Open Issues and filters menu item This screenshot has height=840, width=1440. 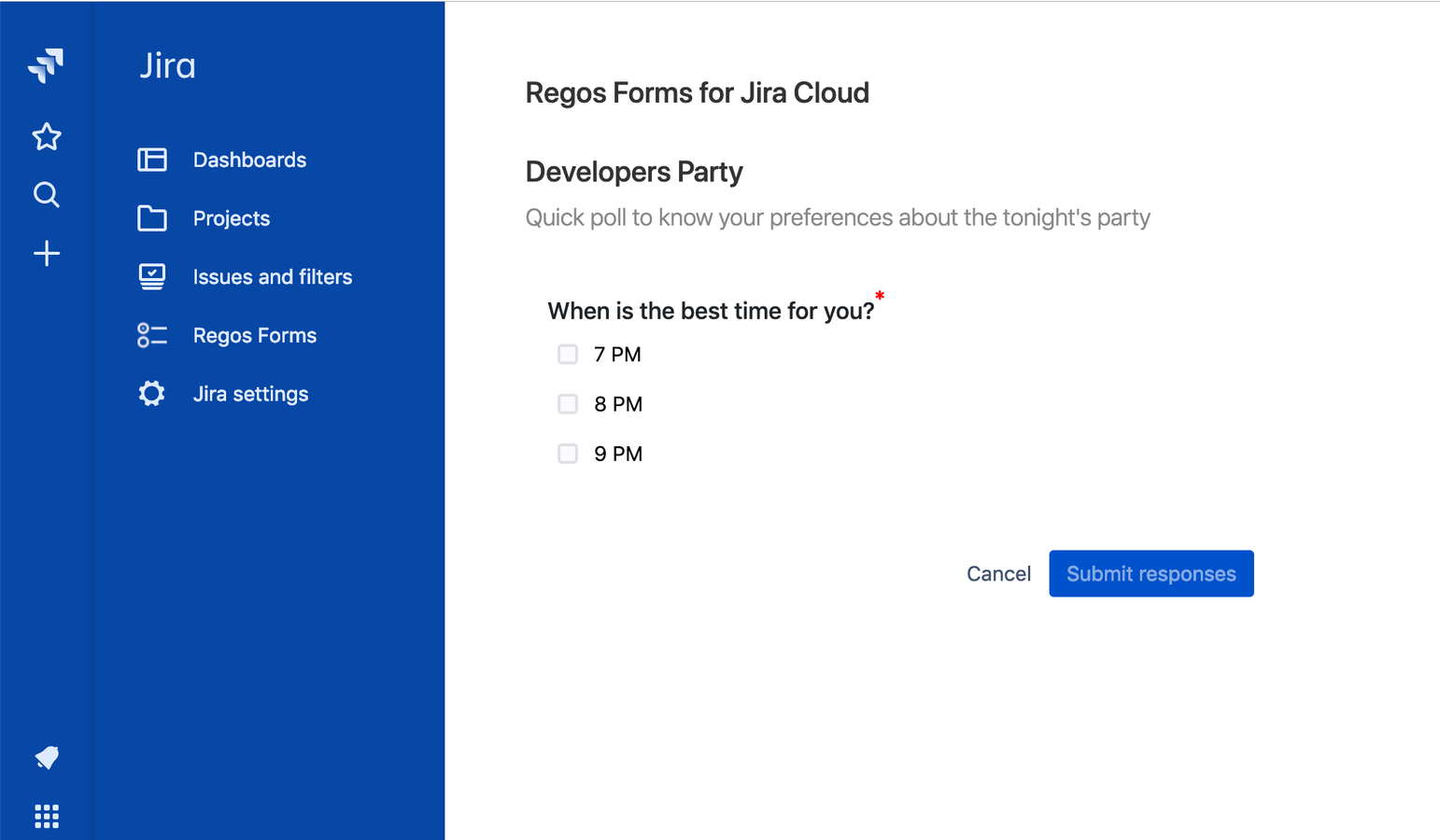pyautogui.click(x=273, y=277)
